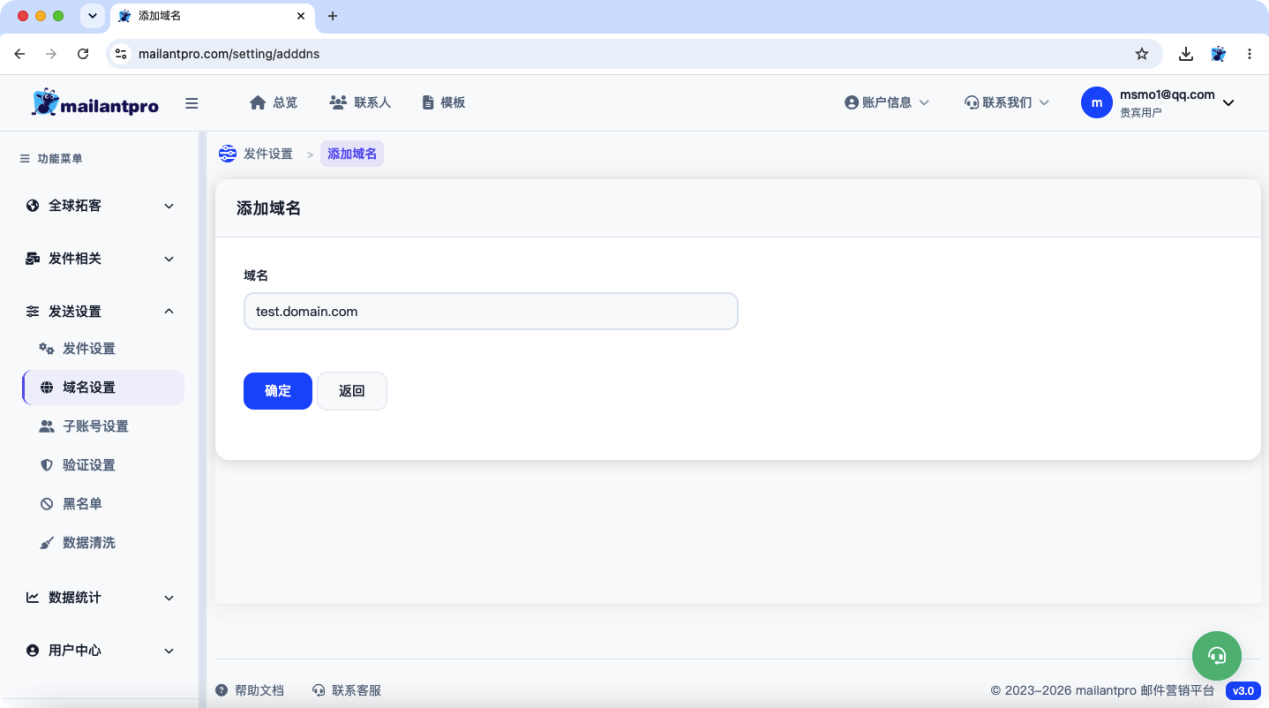Image resolution: width=1269 pixels, height=708 pixels.
Task: Click the blue 确定 button
Action: pos(278,391)
